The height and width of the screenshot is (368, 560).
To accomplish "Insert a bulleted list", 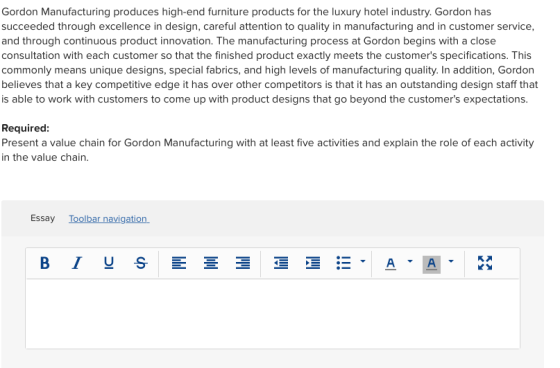I will 344,263.
